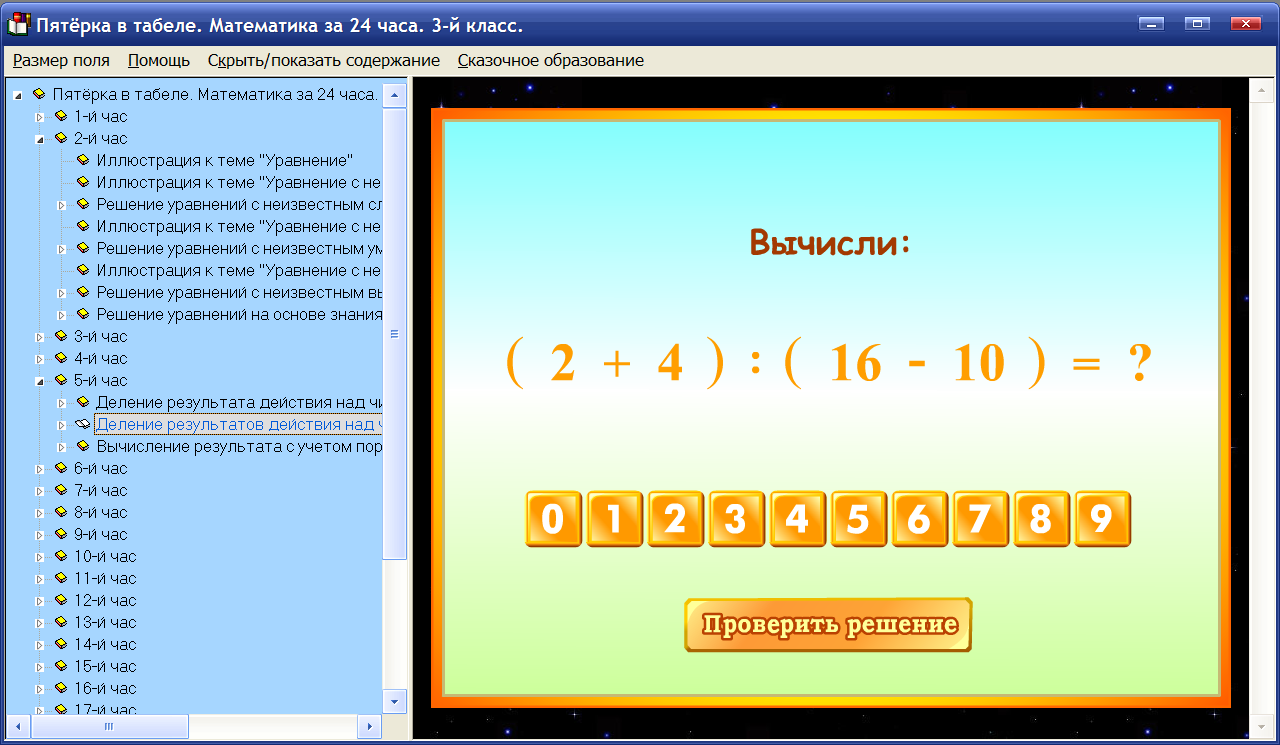Select the 15-й час tree item label

point(105,666)
